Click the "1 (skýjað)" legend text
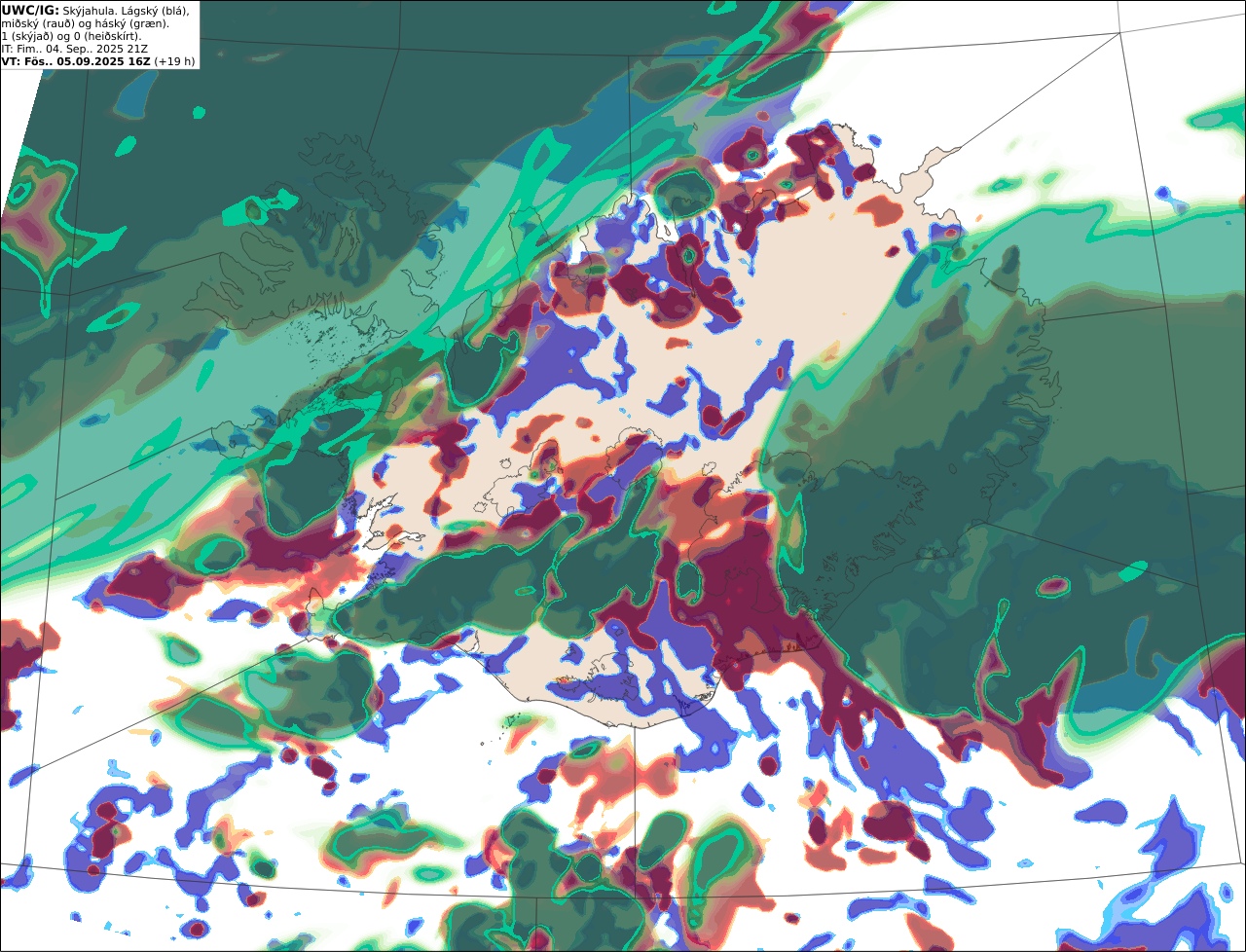This screenshot has height=952, width=1246. click(27, 37)
